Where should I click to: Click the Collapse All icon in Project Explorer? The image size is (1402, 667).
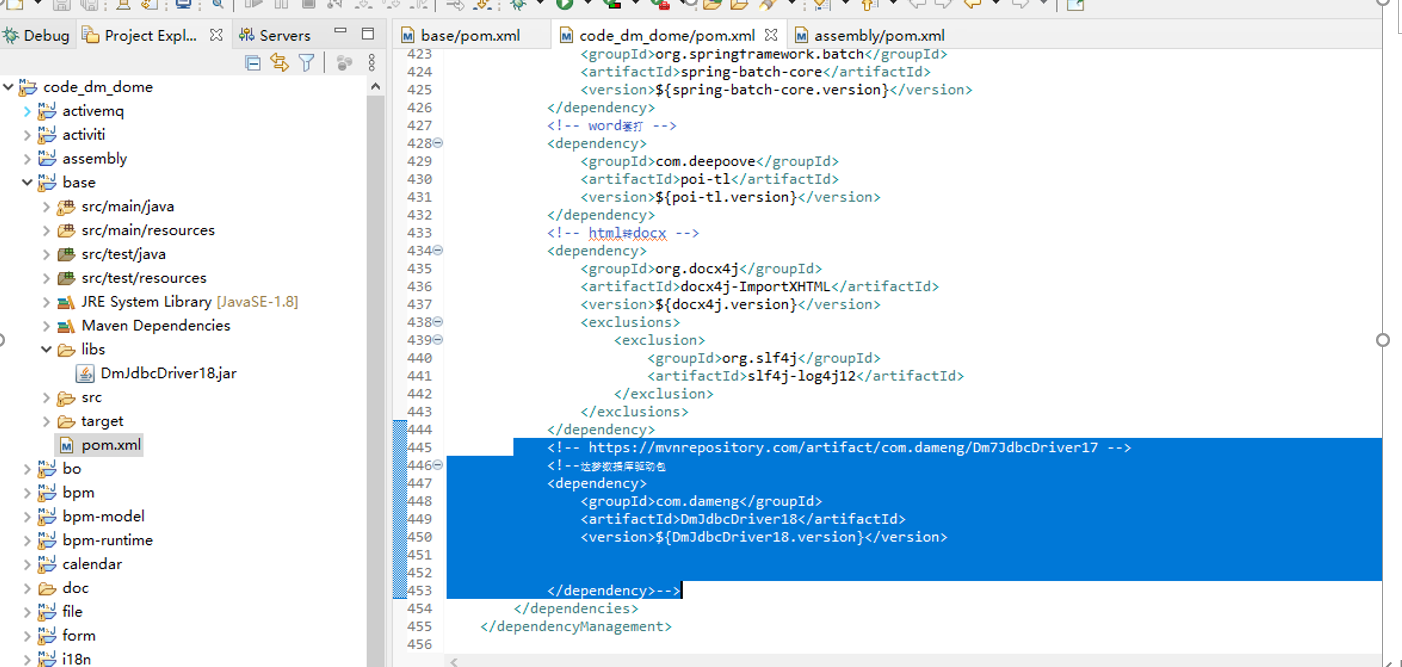tap(253, 63)
